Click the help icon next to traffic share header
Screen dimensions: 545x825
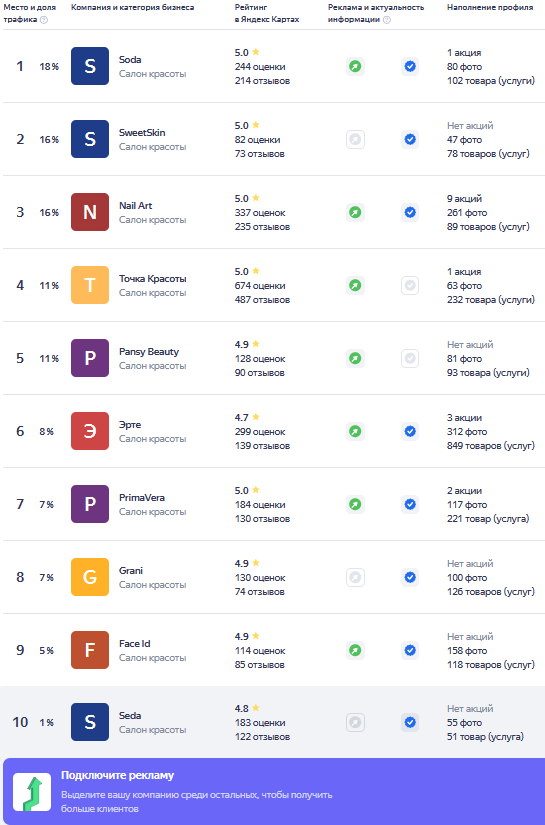click(x=44, y=20)
